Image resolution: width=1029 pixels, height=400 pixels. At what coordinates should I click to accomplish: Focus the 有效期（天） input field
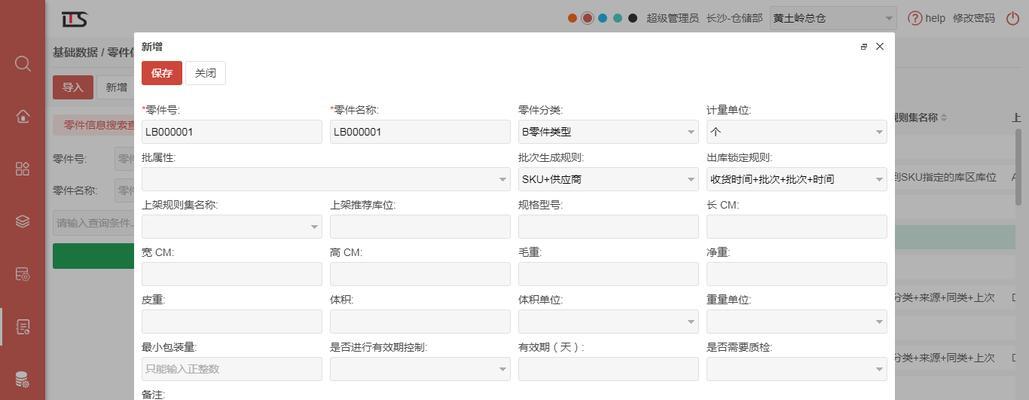coord(608,369)
